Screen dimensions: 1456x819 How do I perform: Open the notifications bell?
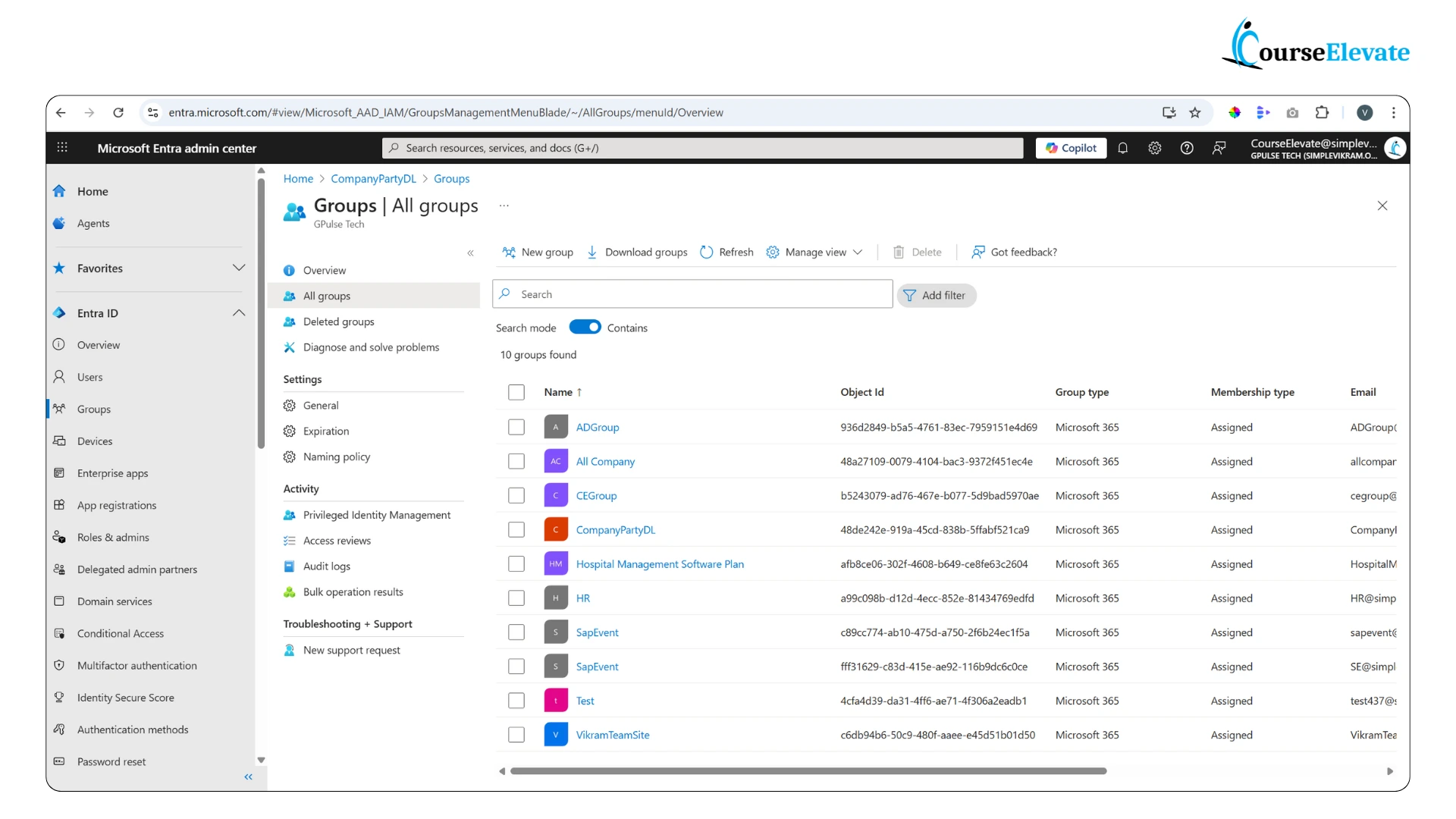[1123, 148]
